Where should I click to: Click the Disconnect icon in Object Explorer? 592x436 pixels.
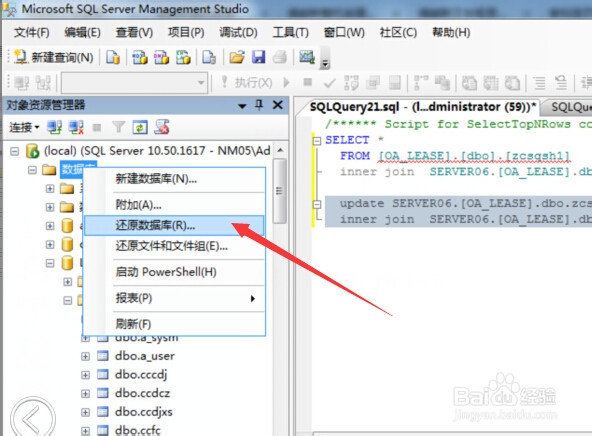pyautogui.click(x=76, y=128)
